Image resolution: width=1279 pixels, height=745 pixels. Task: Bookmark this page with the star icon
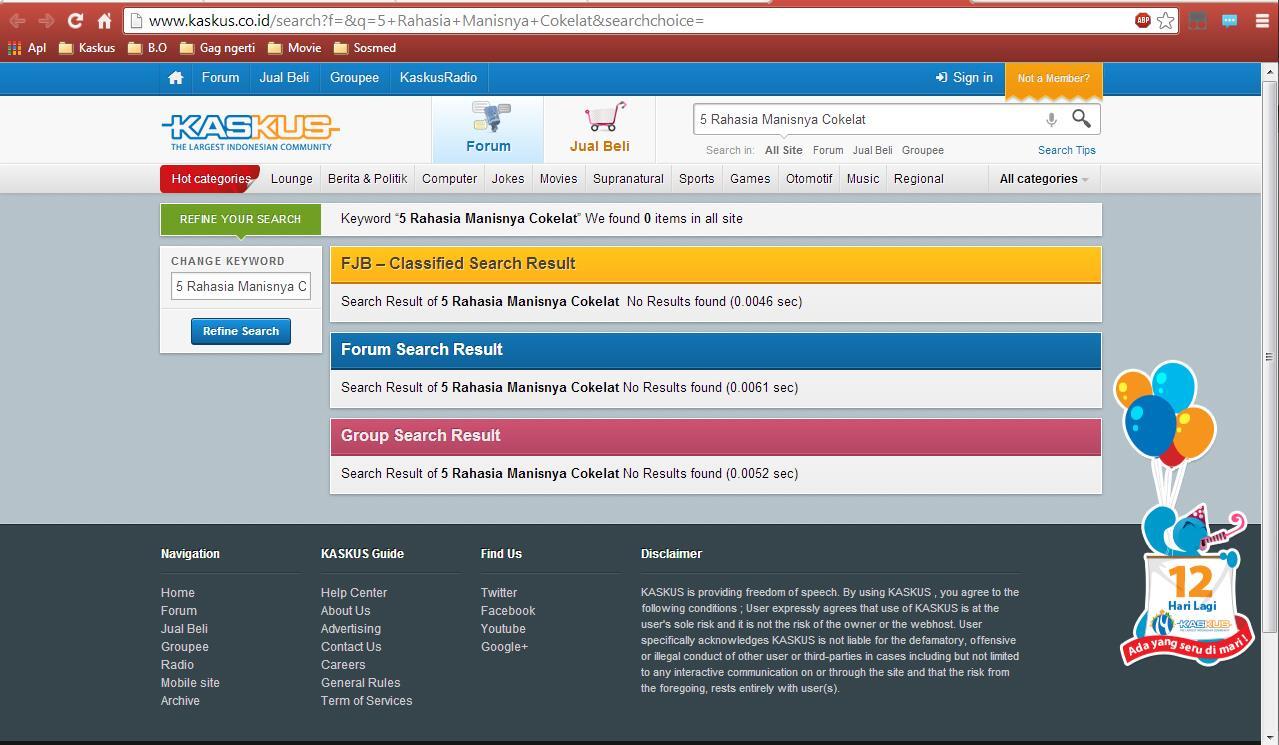[1166, 20]
